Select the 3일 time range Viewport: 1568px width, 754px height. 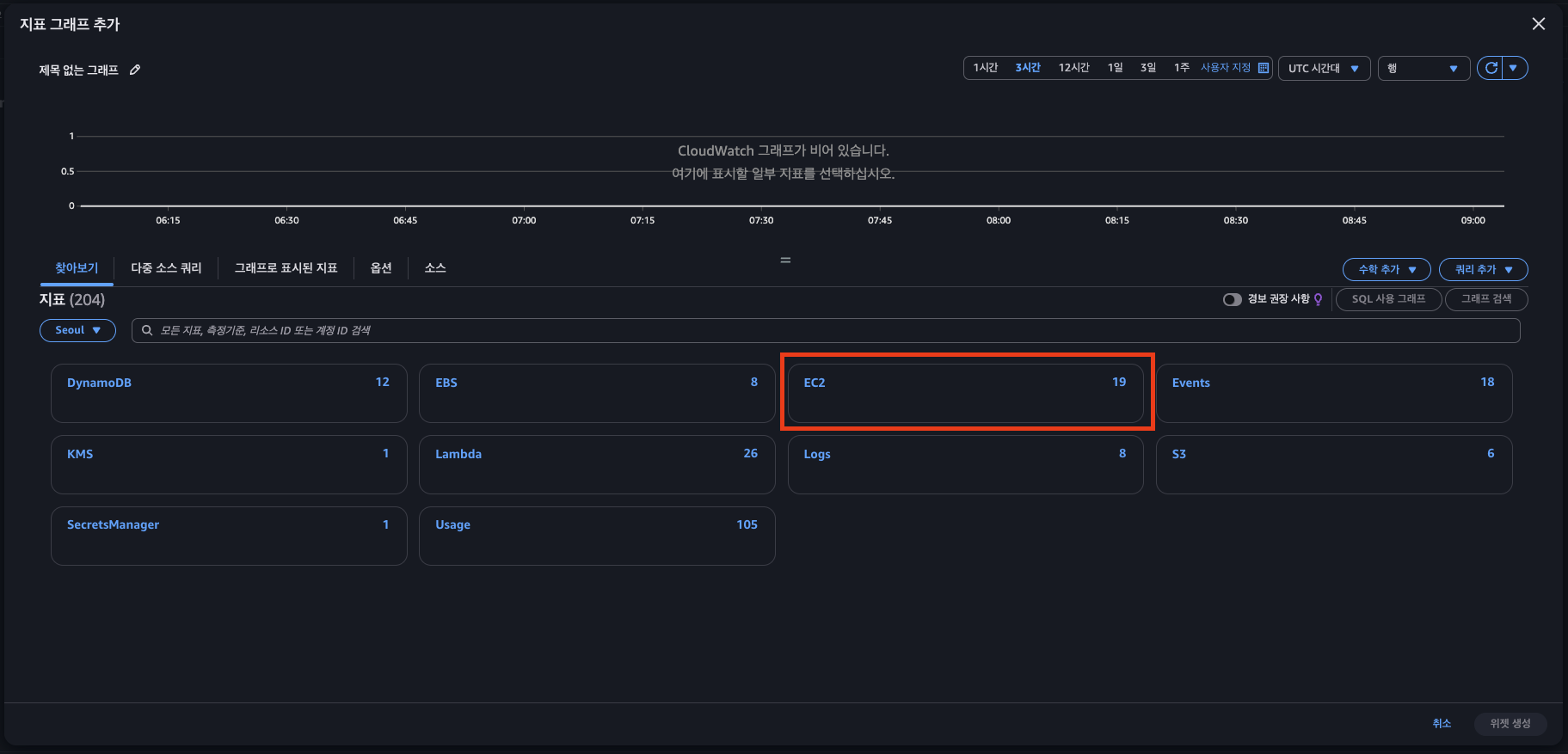pyautogui.click(x=1147, y=68)
